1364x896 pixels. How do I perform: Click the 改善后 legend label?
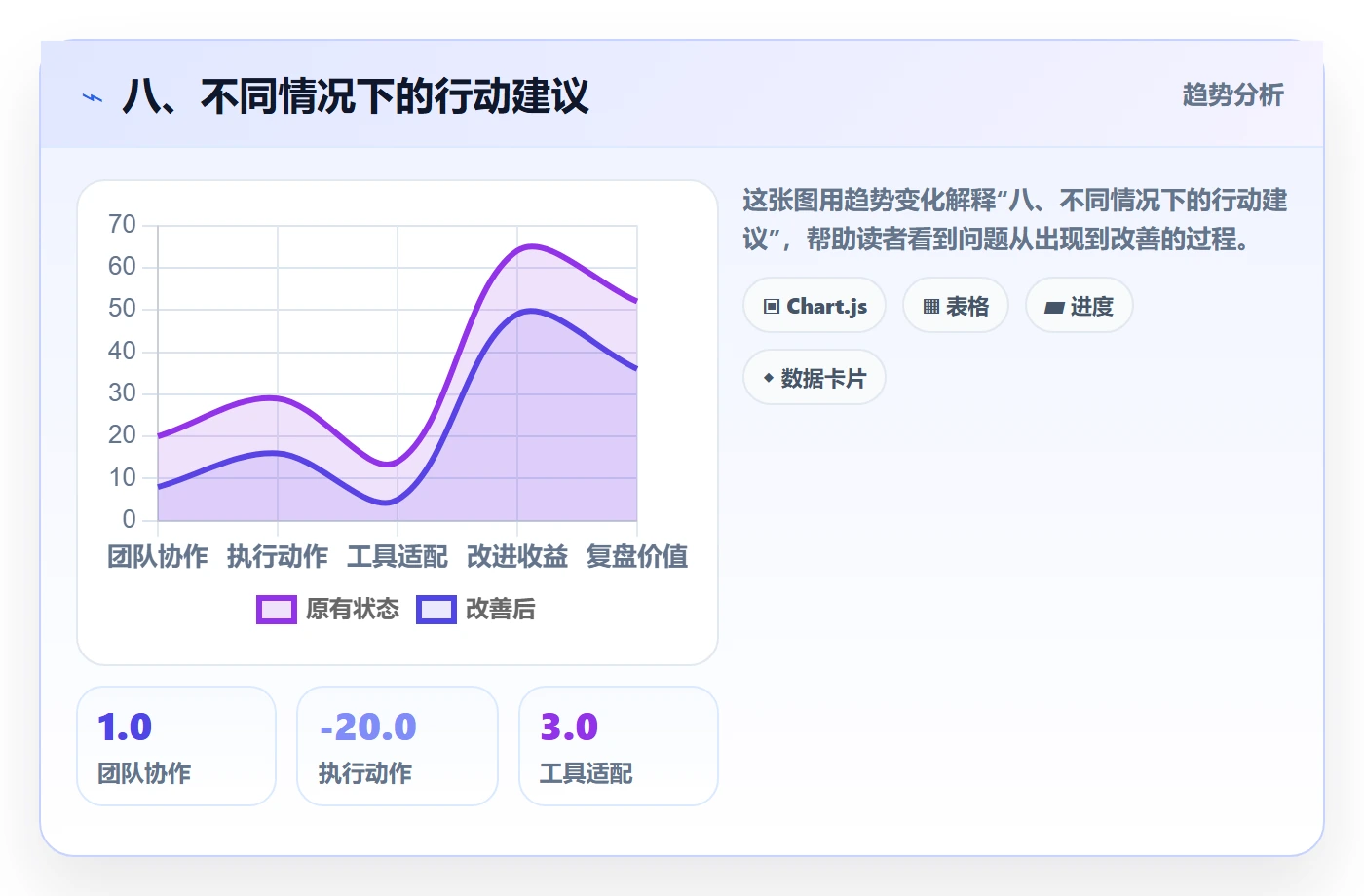pos(501,610)
